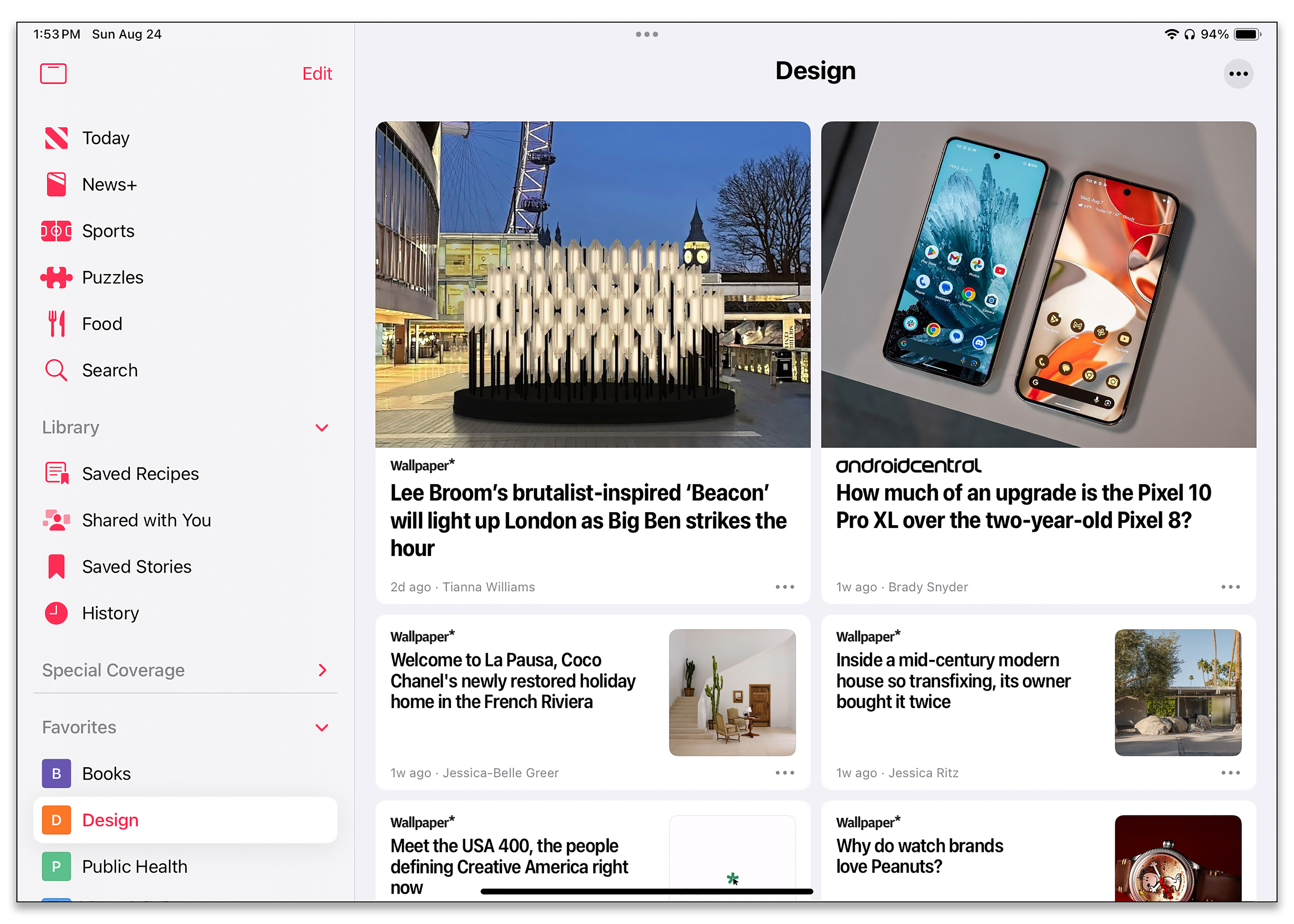Open the Shared with You icon

click(56, 520)
